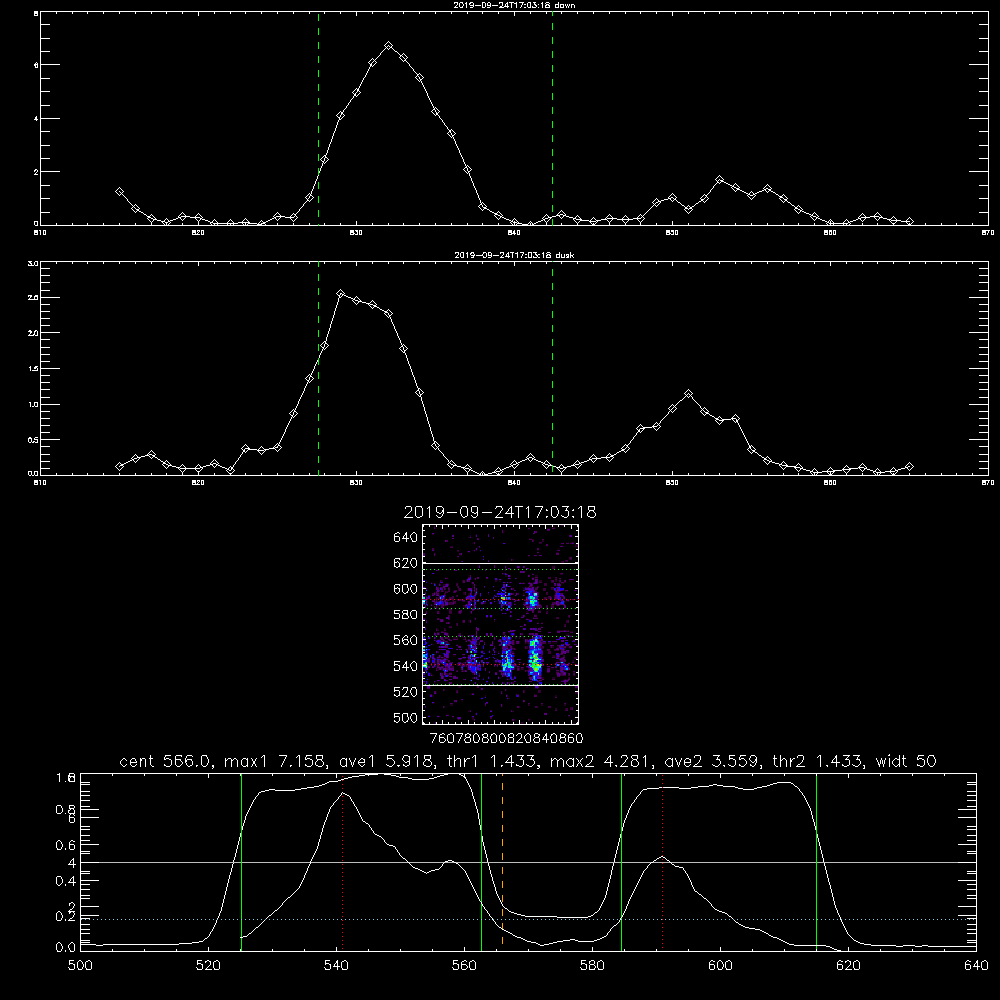Click the '0.0' label on bottom plot y-axis
Screen dimensions: 1000x1000
pos(66,948)
